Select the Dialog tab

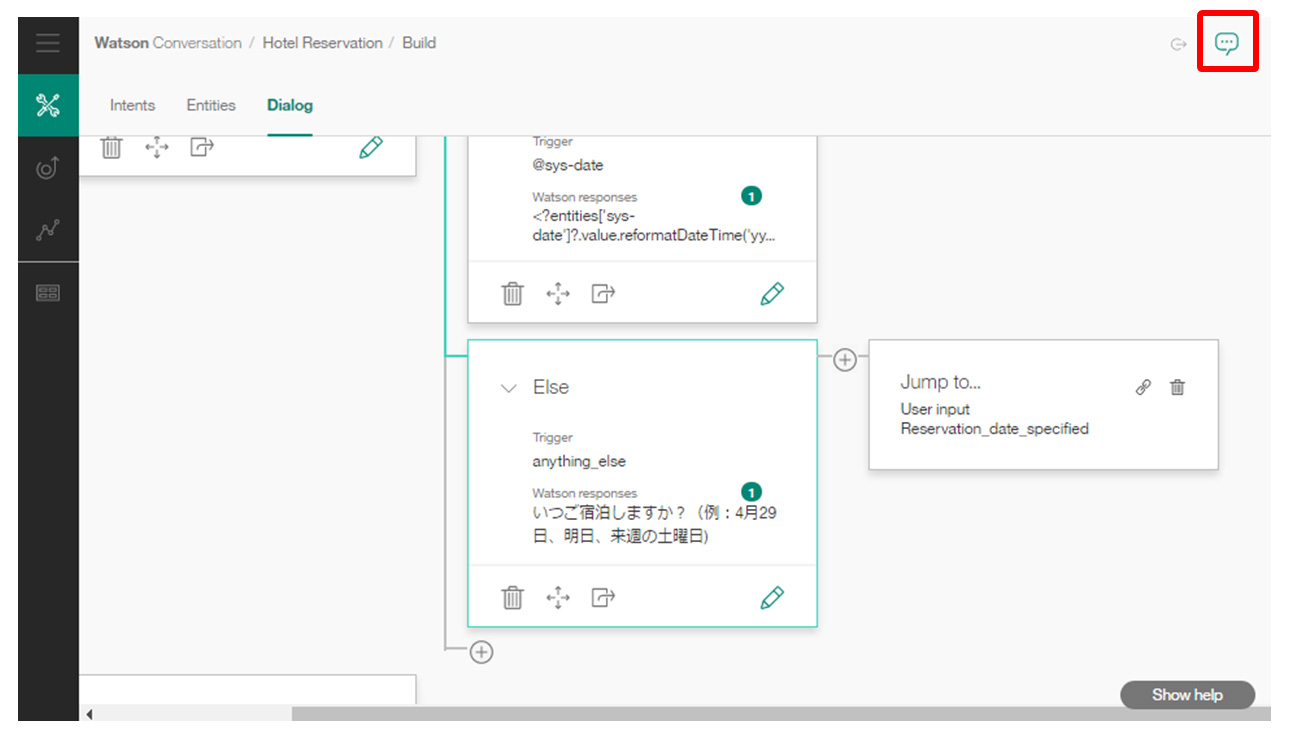[x=290, y=105]
